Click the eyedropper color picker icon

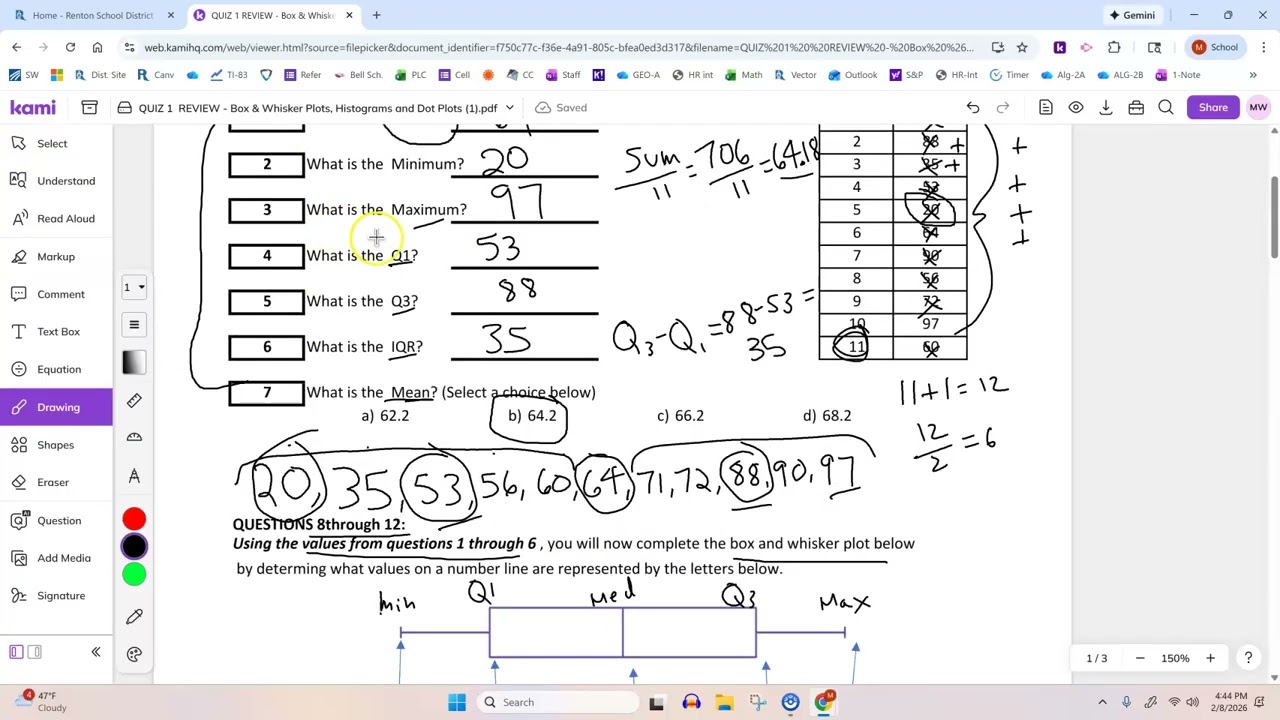(x=134, y=616)
